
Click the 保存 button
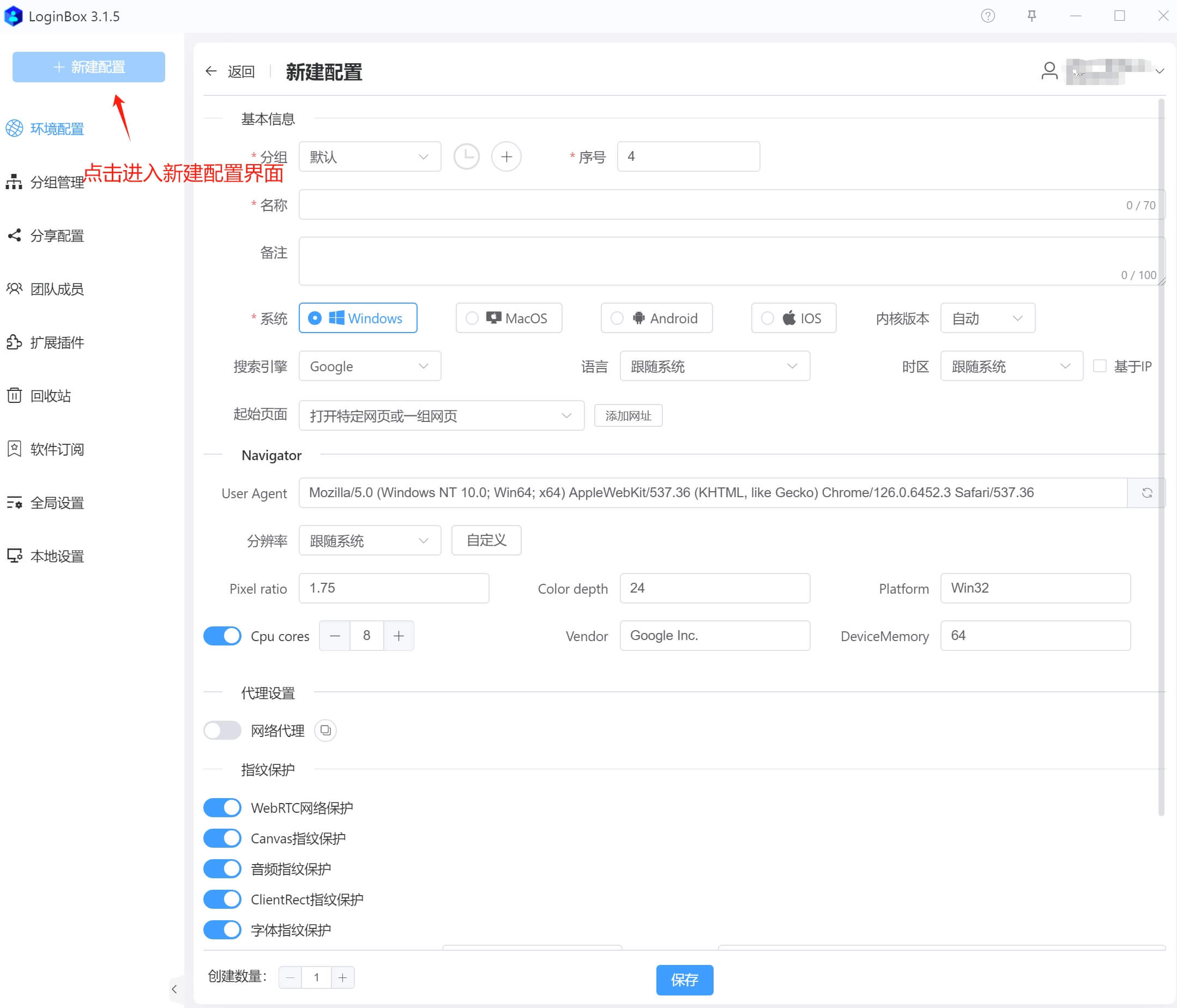684,980
